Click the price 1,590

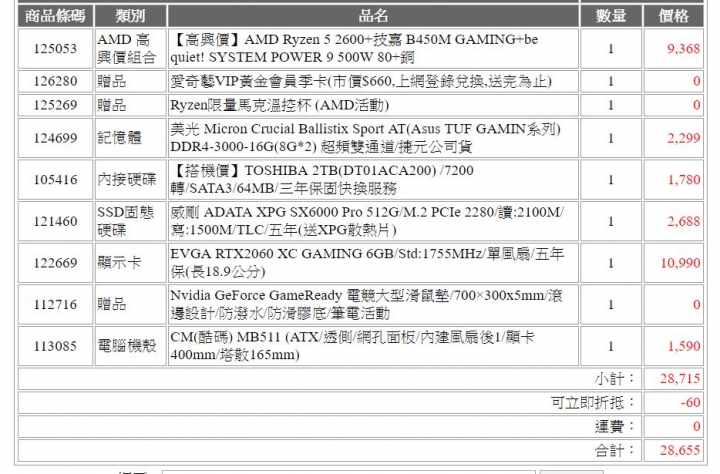[684, 346]
